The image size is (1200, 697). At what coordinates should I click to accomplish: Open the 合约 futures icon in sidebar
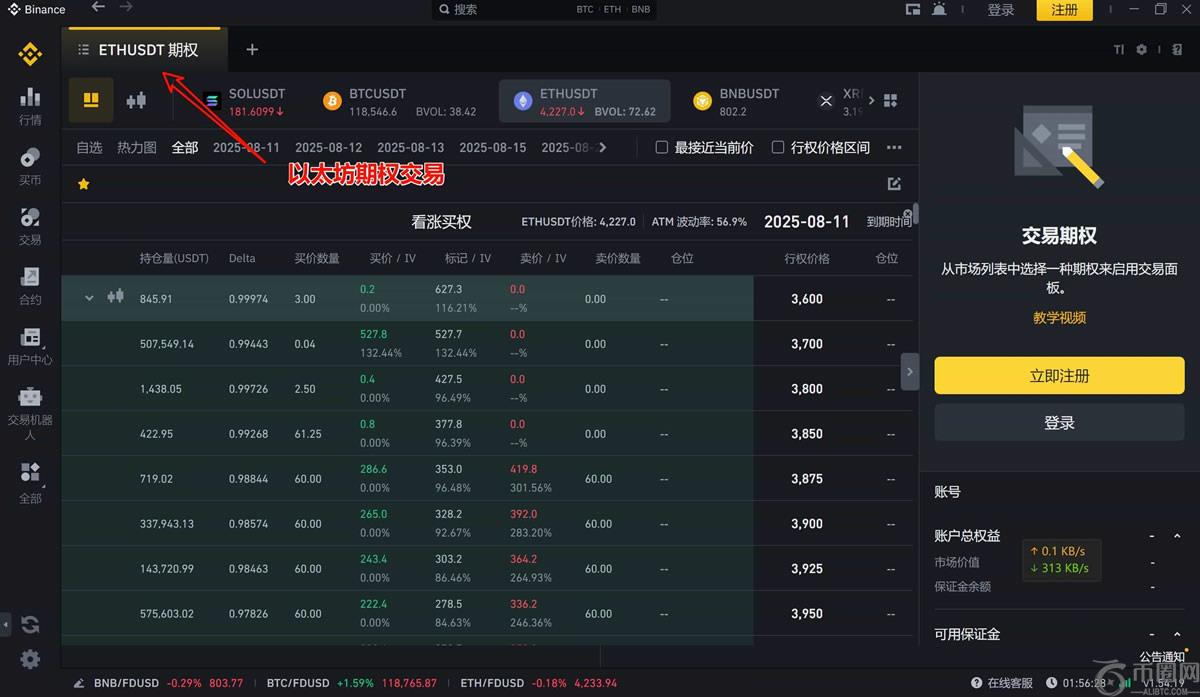[x=30, y=285]
